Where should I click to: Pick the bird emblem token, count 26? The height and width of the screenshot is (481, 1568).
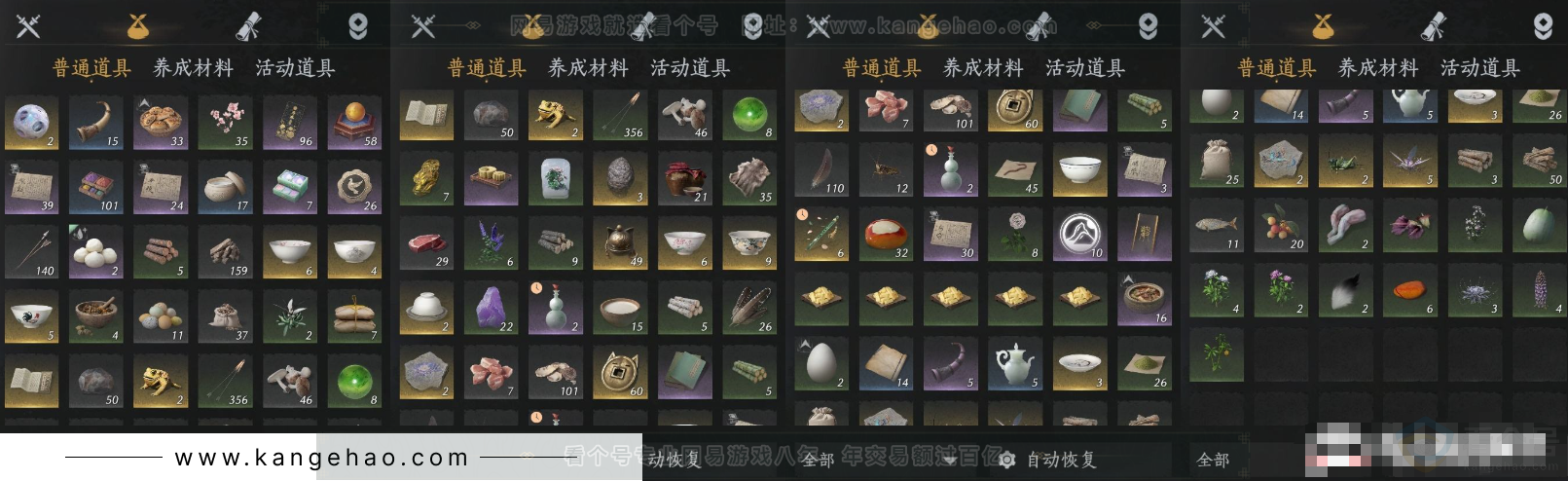point(354,187)
